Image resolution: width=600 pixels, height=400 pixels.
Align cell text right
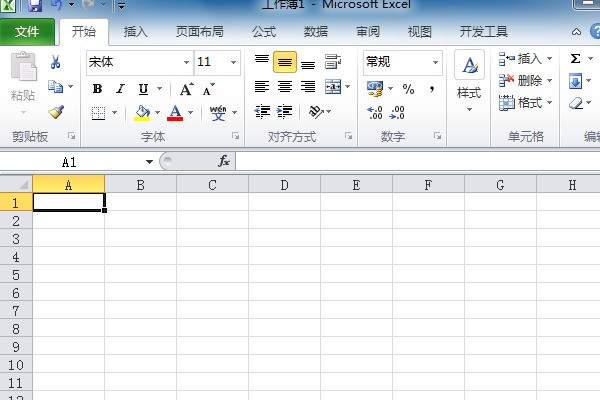tap(308, 87)
